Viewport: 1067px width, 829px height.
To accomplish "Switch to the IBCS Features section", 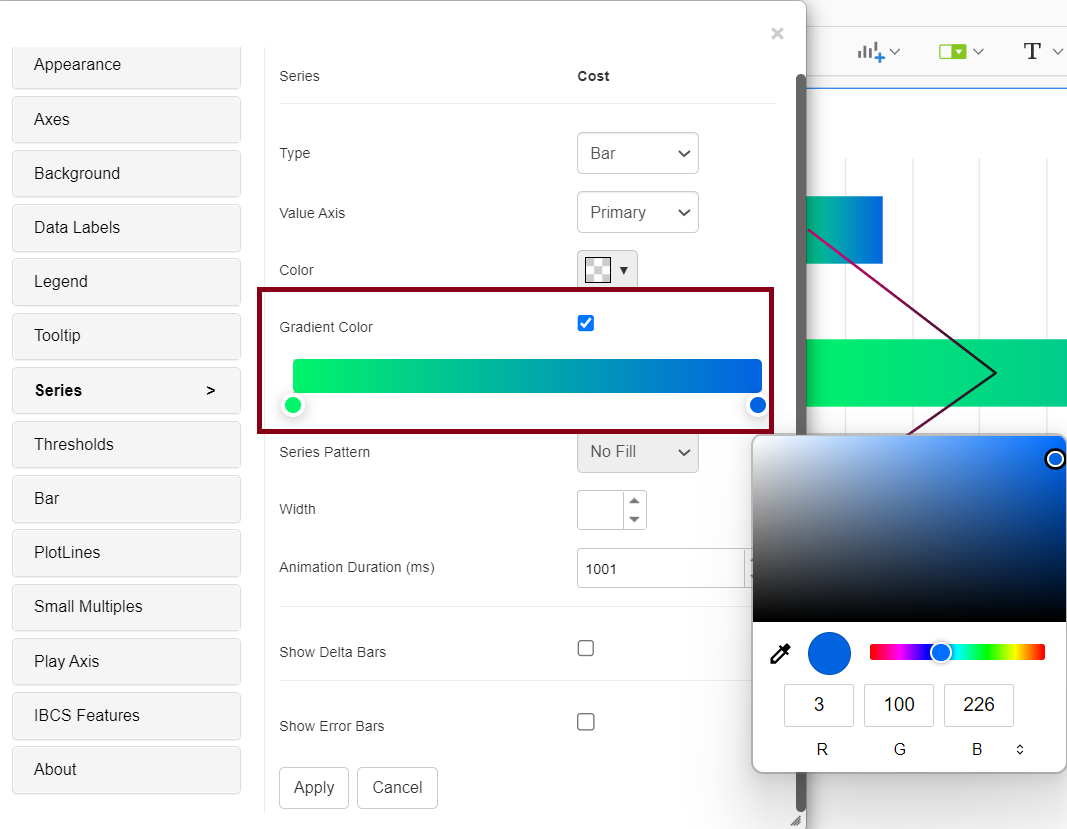I will coord(126,715).
